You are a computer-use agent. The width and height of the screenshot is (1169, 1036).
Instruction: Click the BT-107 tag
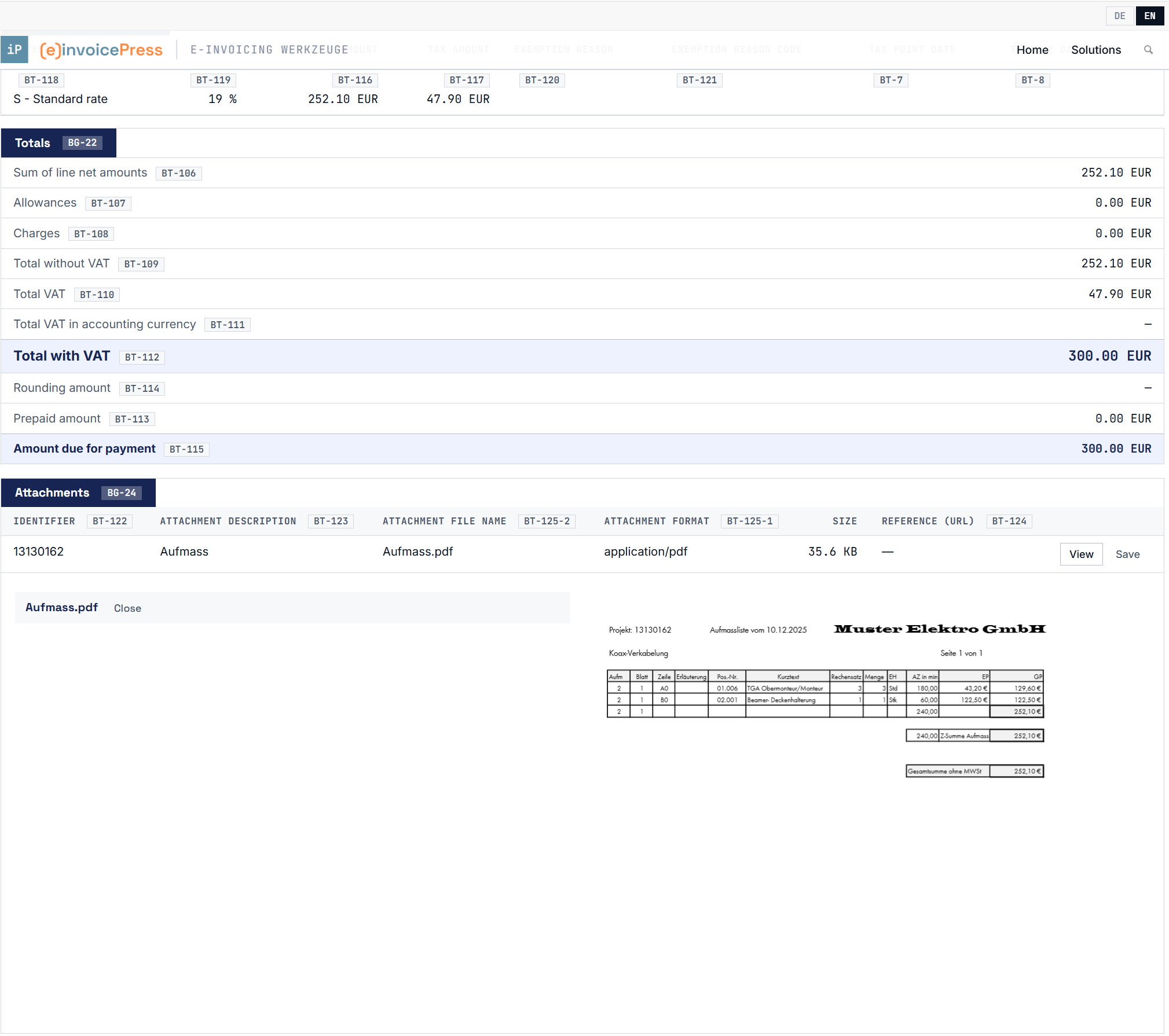(108, 203)
